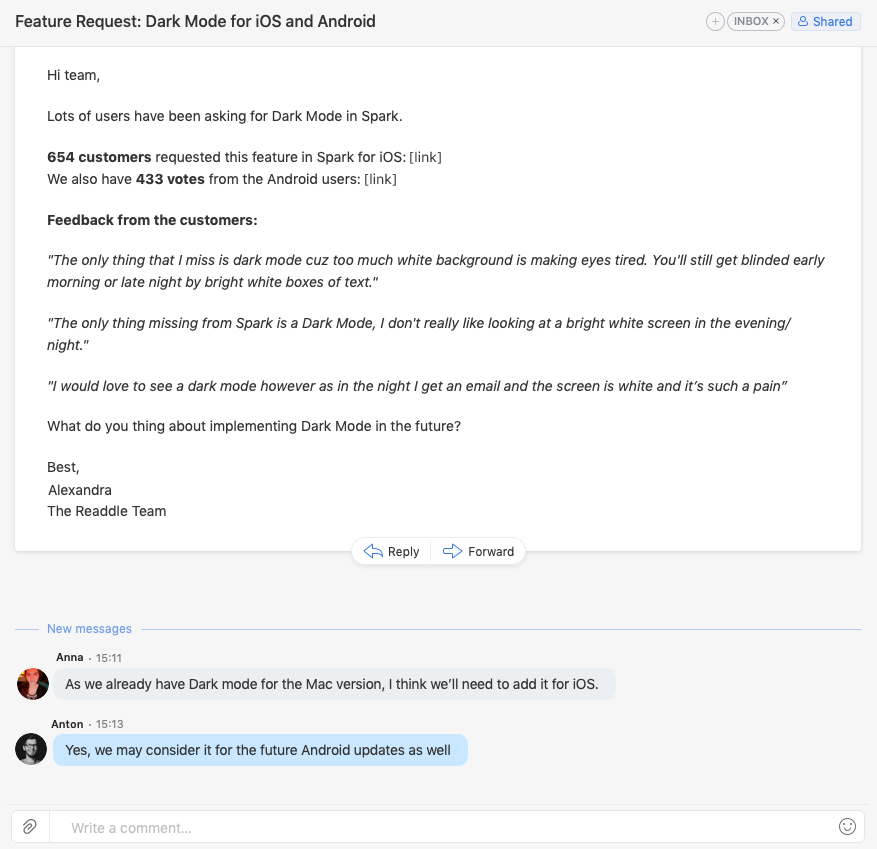This screenshot has width=877, height=849.
Task: Focus the Write a comment field
Action: [442, 827]
